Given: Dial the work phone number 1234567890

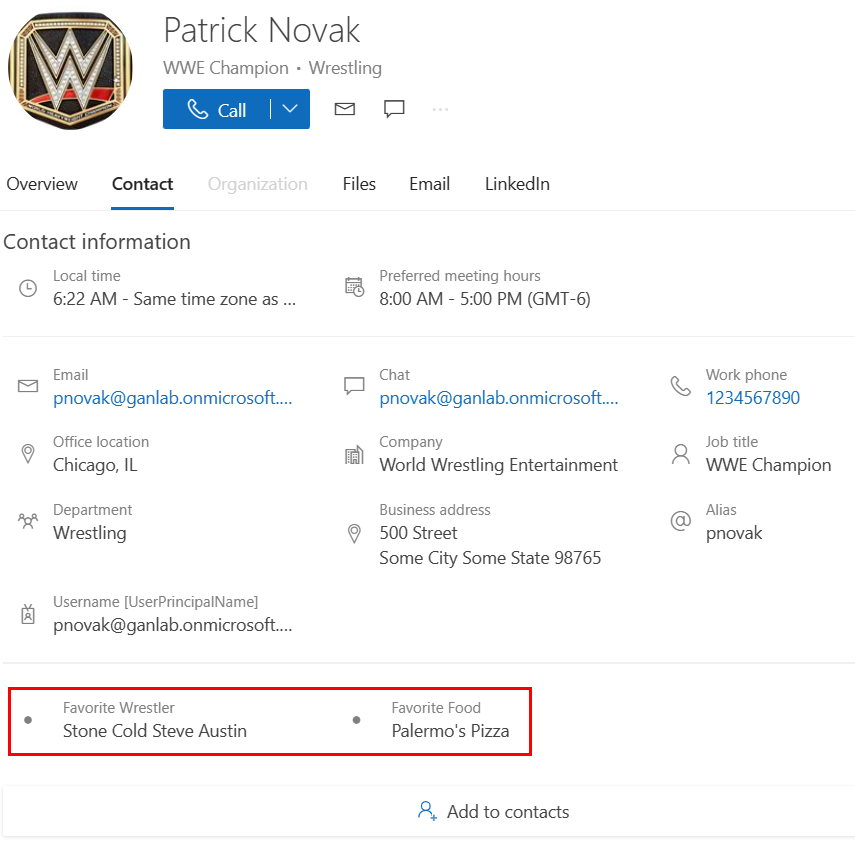Looking at the screenshot, I should click(x=752, y=398).
